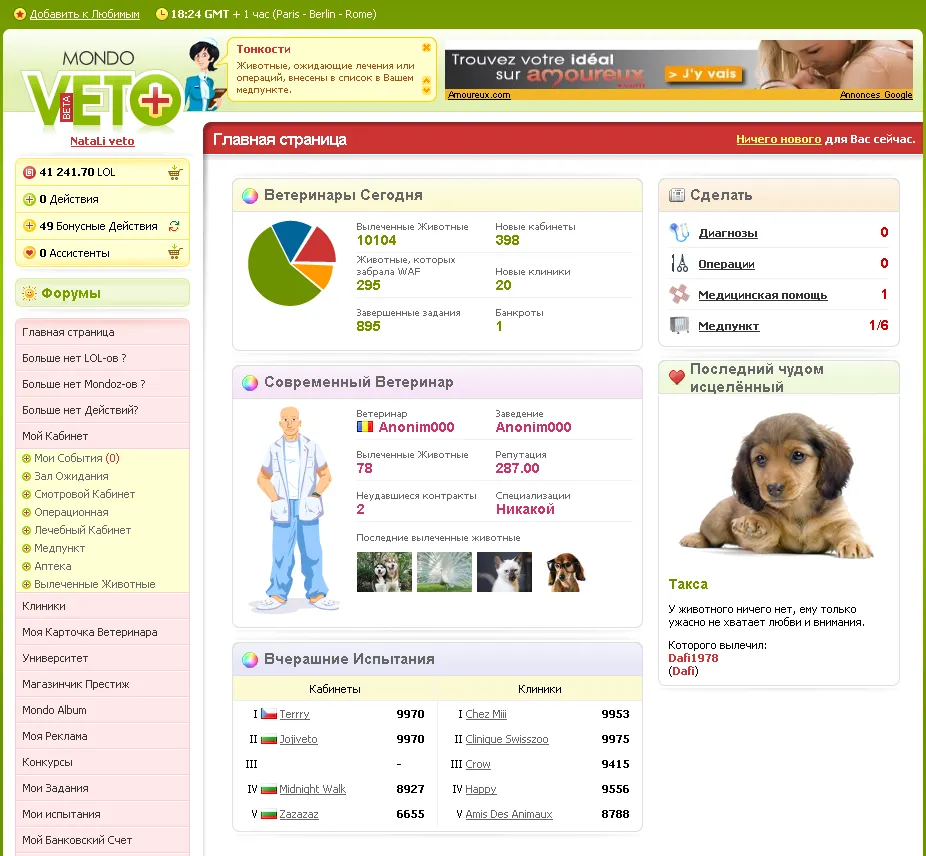Open the NataLi veto profile link
The image size is (926, 856).
pos(102,141)
